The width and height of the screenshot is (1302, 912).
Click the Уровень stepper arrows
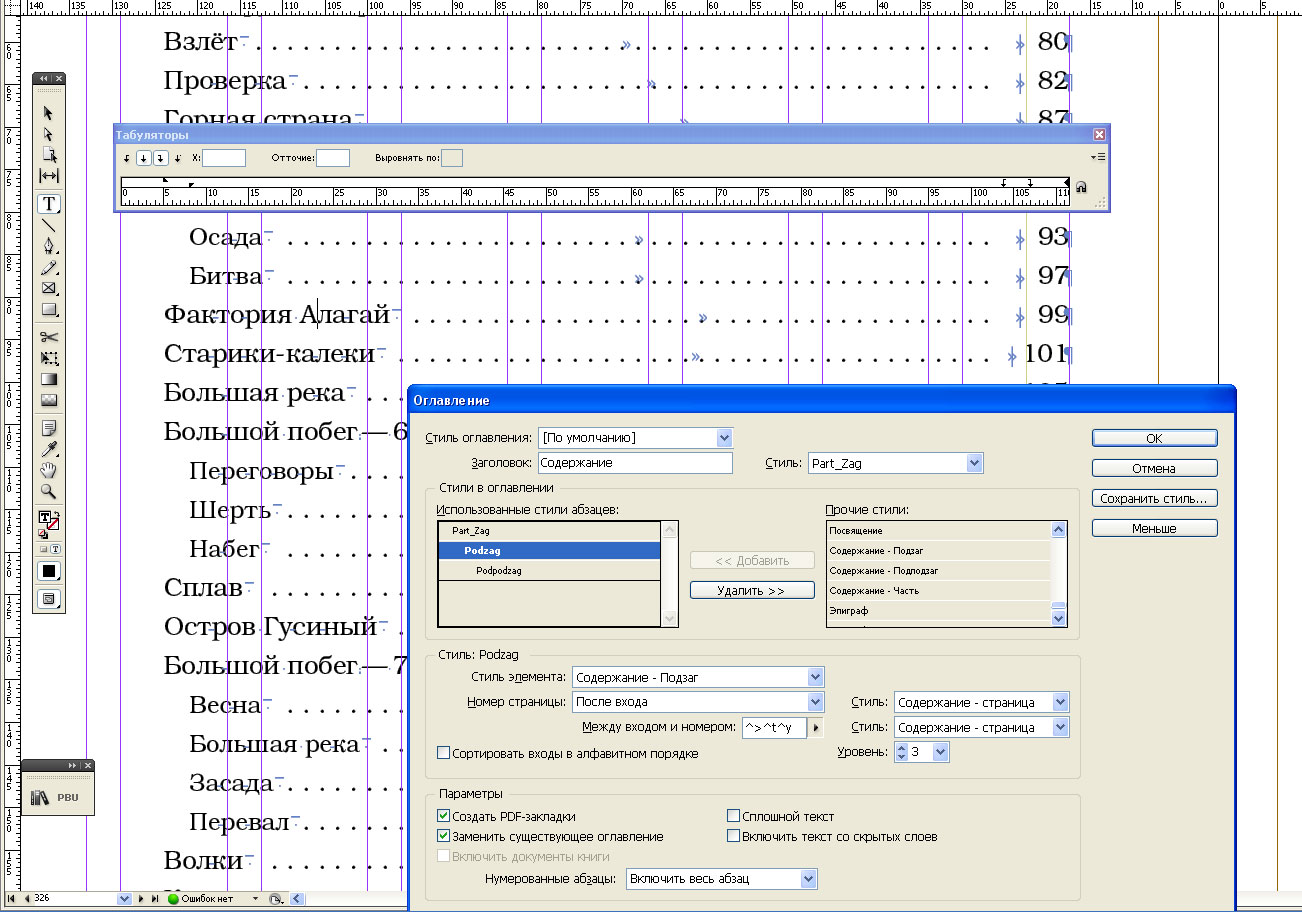pyautogui.click(x=901, y=752)
